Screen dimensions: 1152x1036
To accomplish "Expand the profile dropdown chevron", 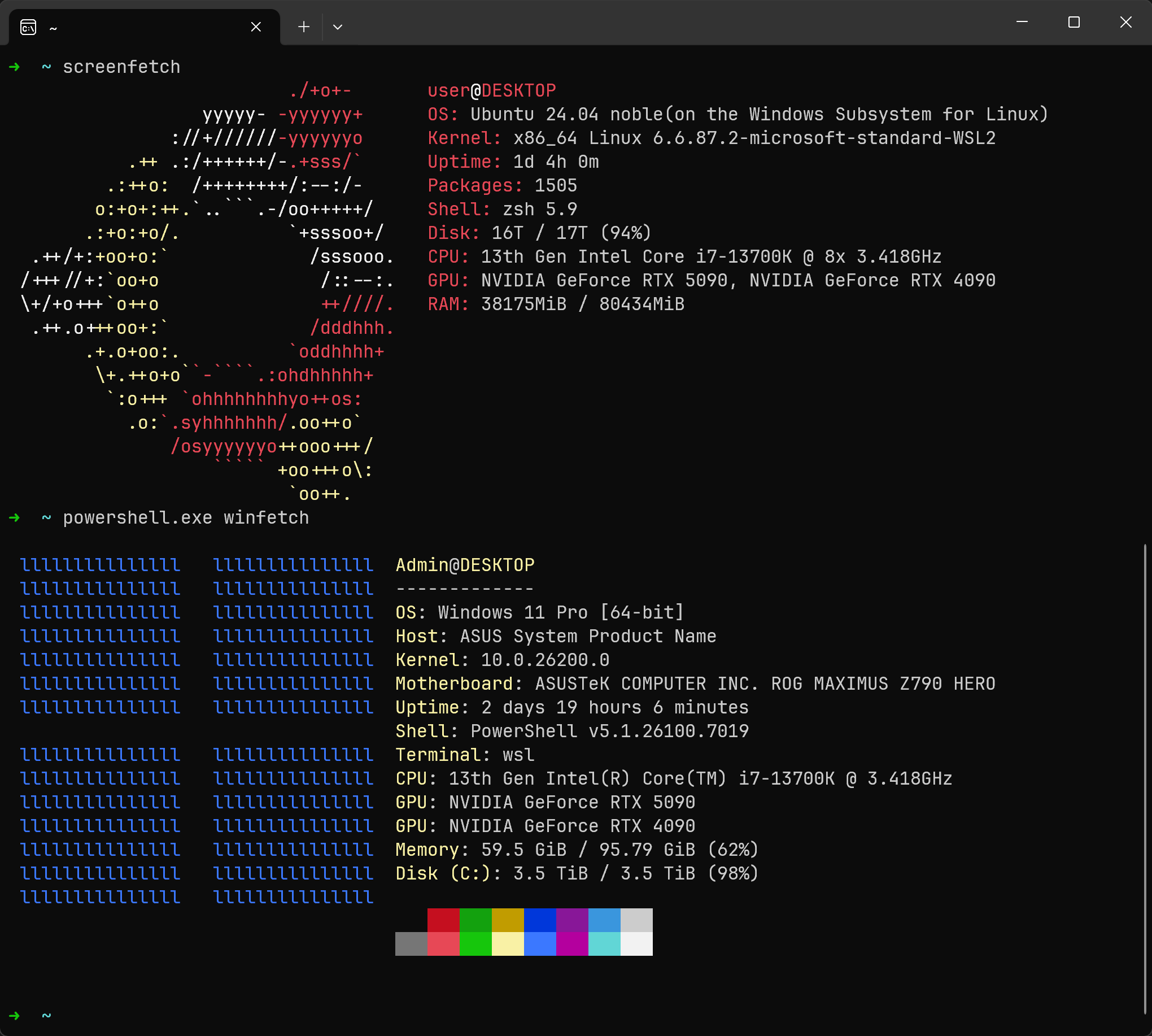I will [x=338, y=27].
